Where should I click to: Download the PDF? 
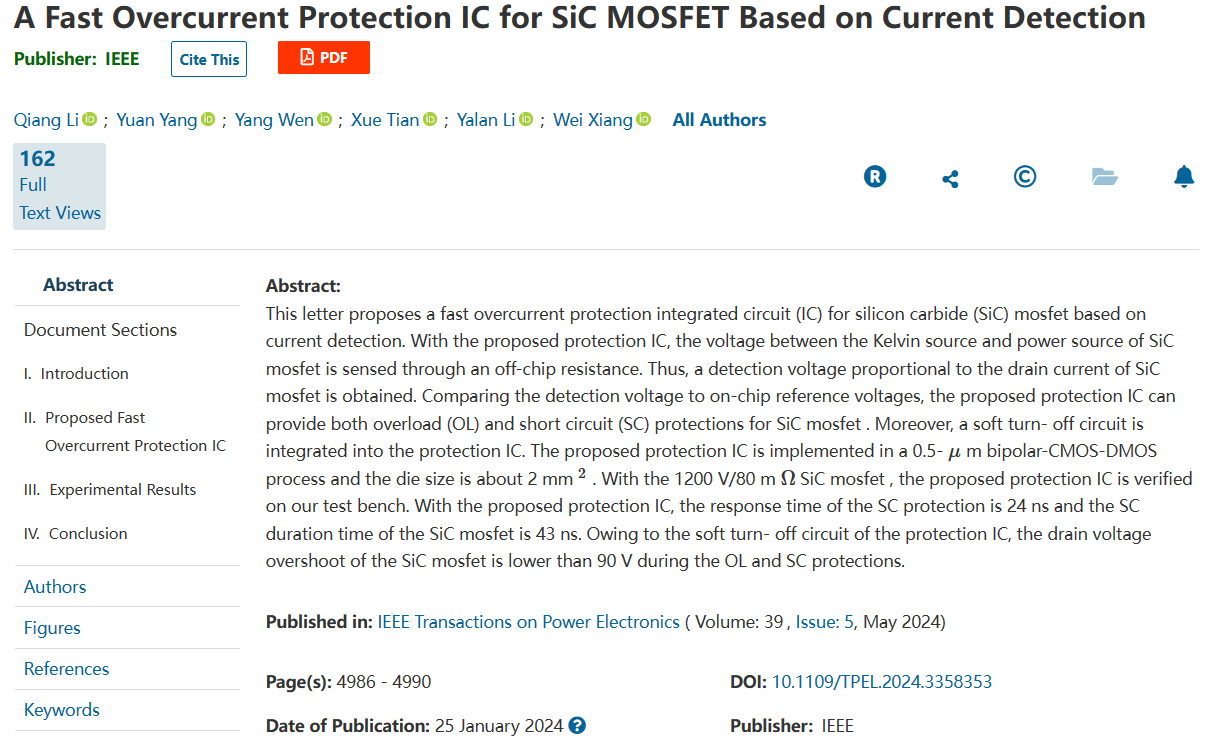[x=324, y=58]
